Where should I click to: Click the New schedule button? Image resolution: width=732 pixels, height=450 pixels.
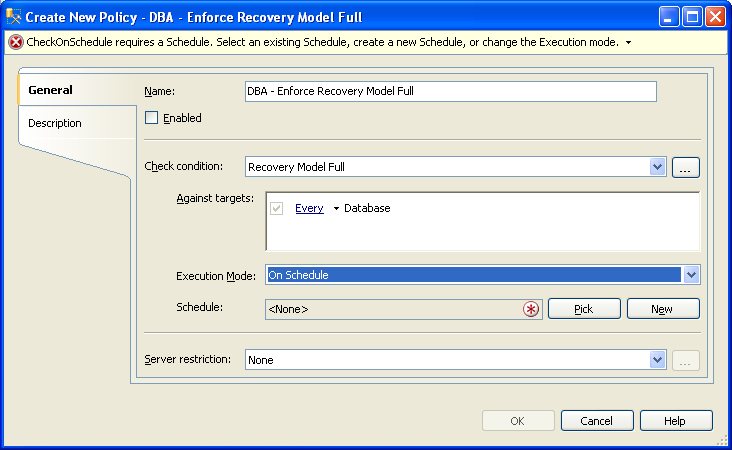click(663, 309)
